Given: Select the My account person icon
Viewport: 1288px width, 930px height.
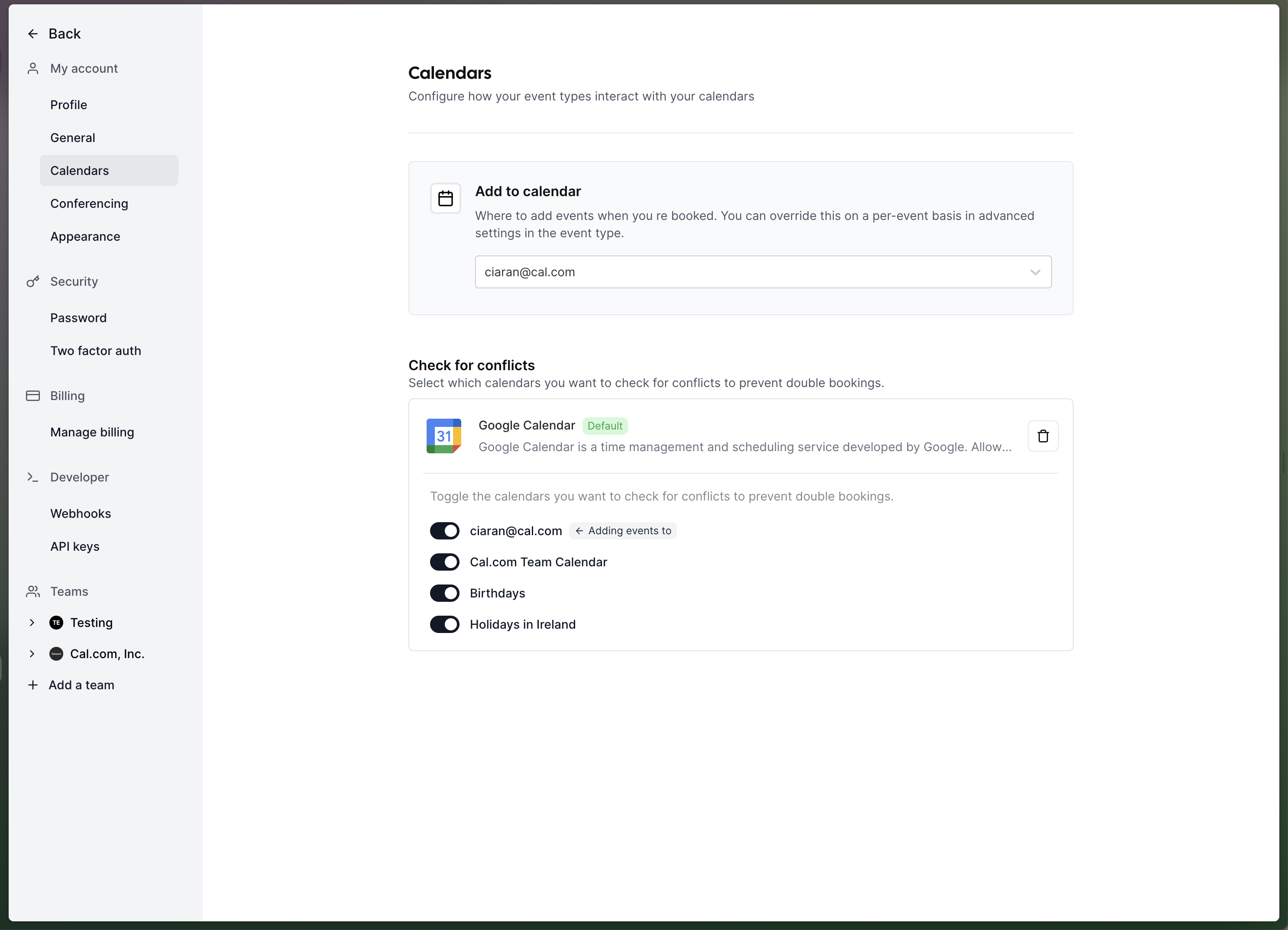Looking at the screenshot, I should click(32, 68).
